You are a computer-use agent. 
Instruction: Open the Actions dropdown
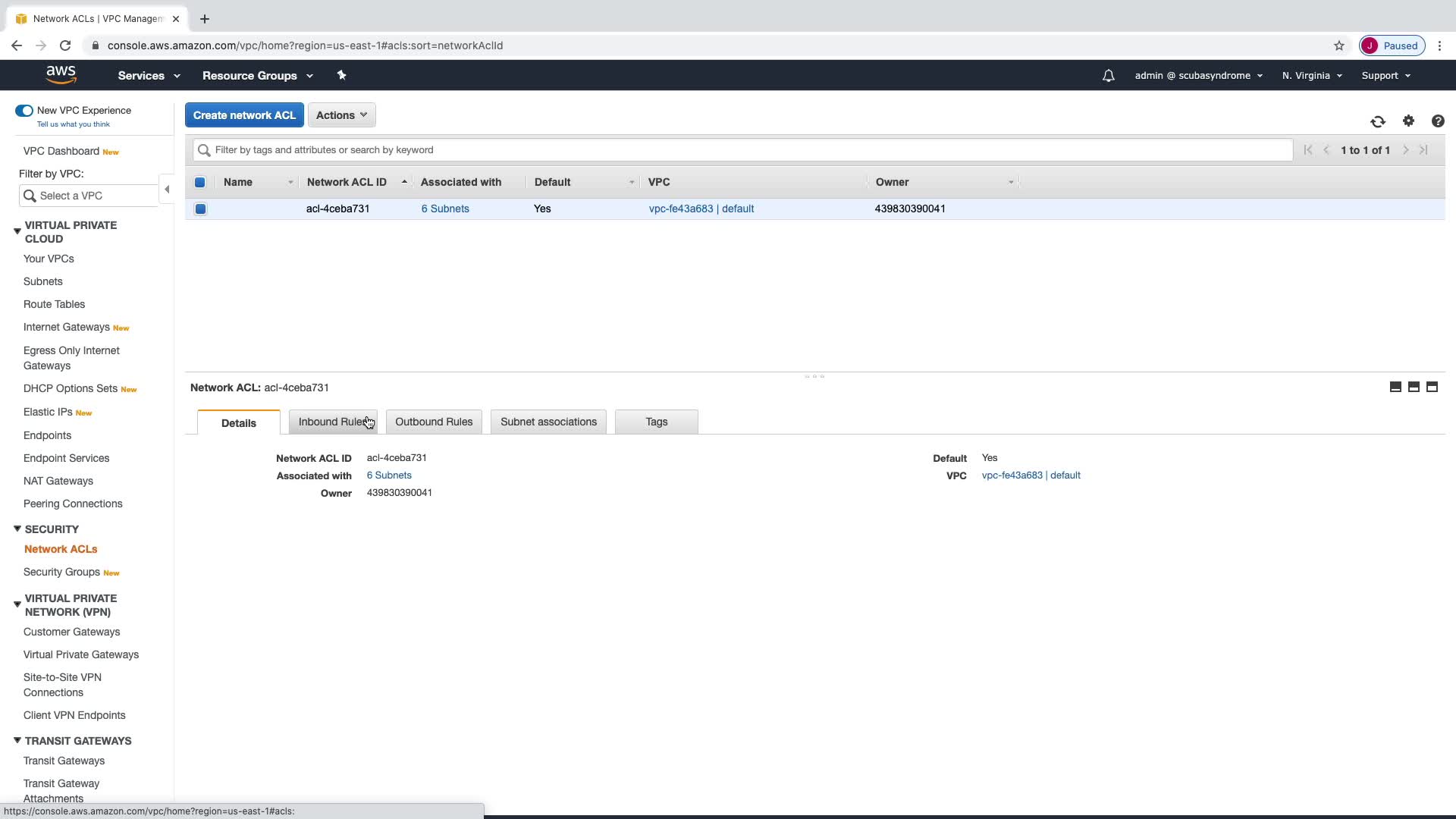point(341,115)
